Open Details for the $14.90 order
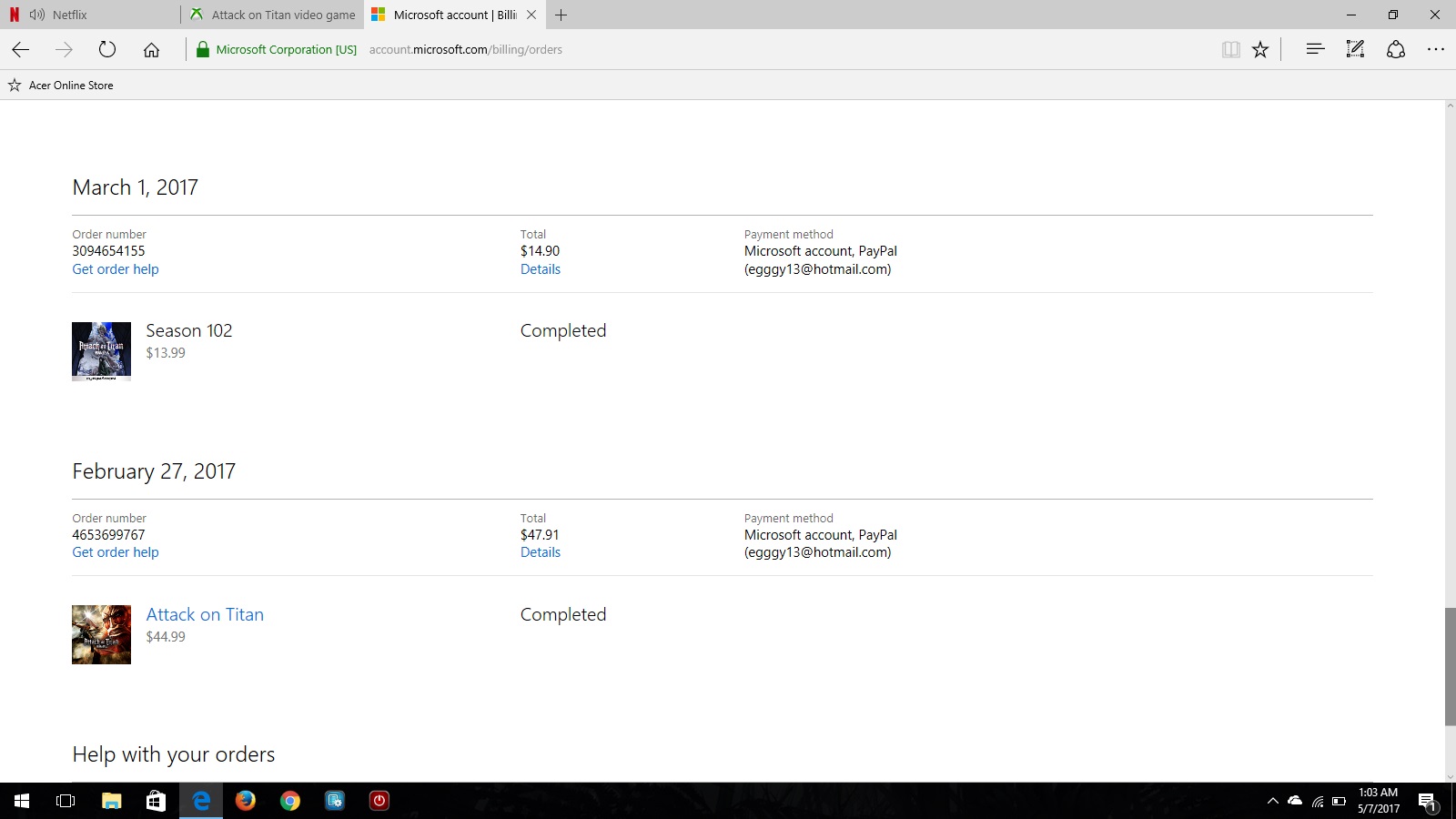The image size is (1456, 819). (540, 269)
